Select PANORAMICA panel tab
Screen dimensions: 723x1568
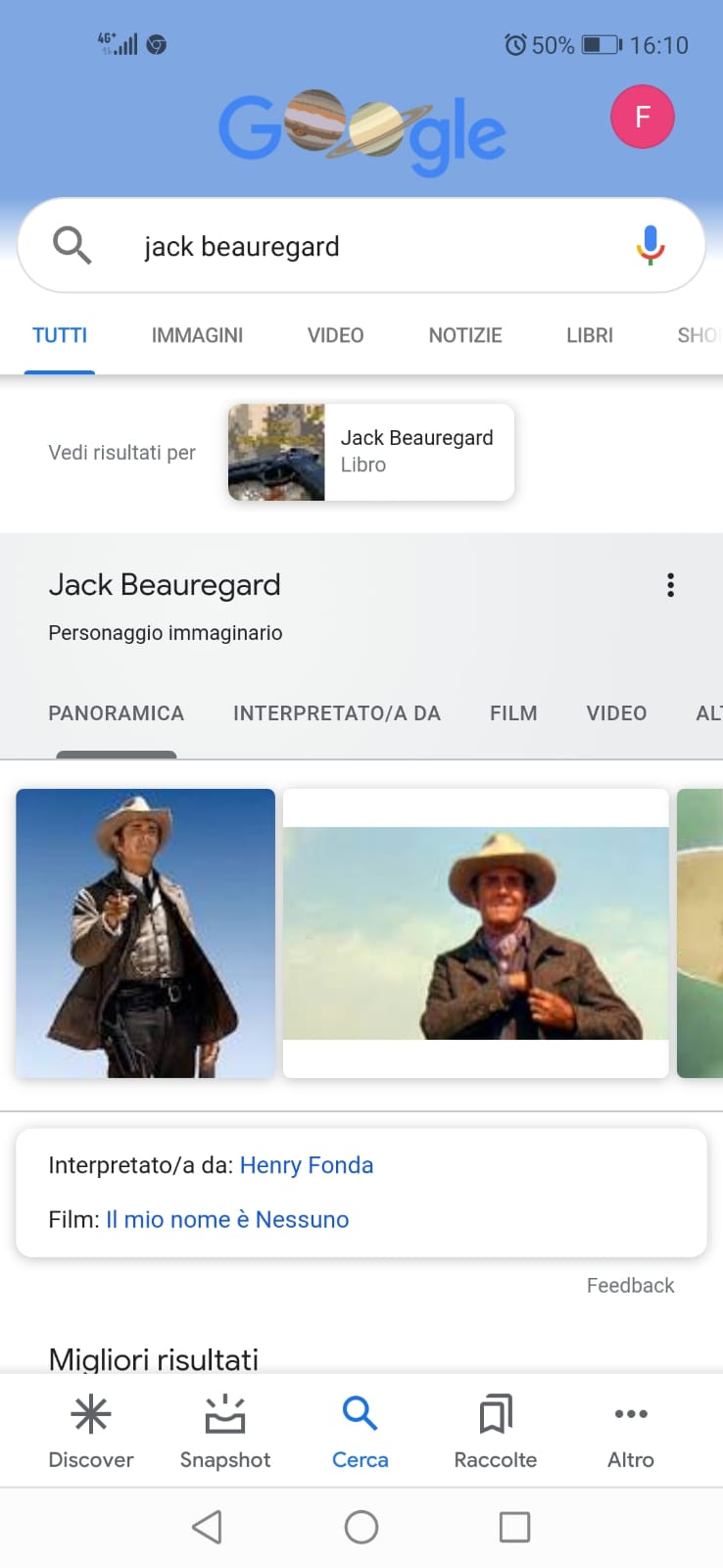[x=117, y=713]
